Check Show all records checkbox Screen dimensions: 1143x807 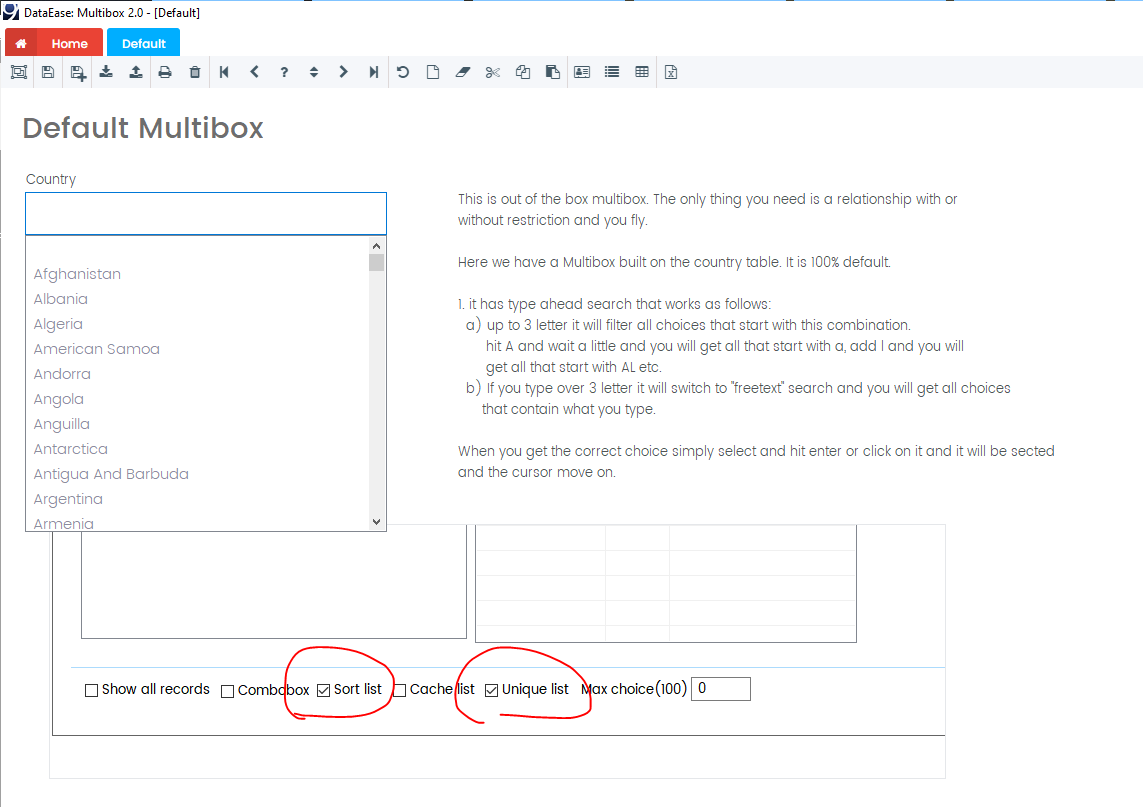pyautogui.click(x=91, y=690)
